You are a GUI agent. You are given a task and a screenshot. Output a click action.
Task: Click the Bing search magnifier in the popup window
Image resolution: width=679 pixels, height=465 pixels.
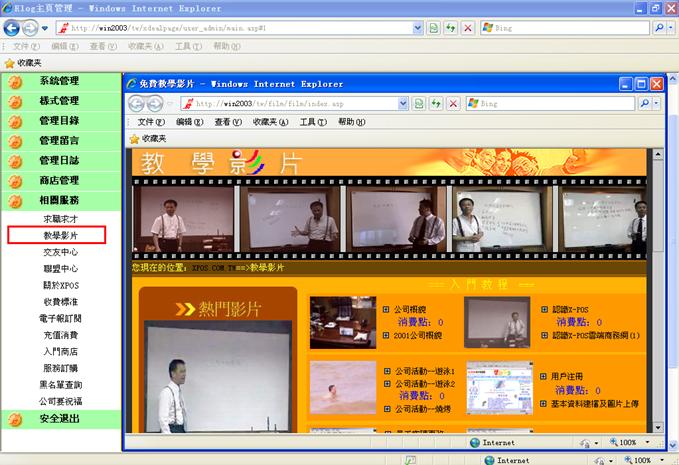pyautogui.click(x=644, y=103)
